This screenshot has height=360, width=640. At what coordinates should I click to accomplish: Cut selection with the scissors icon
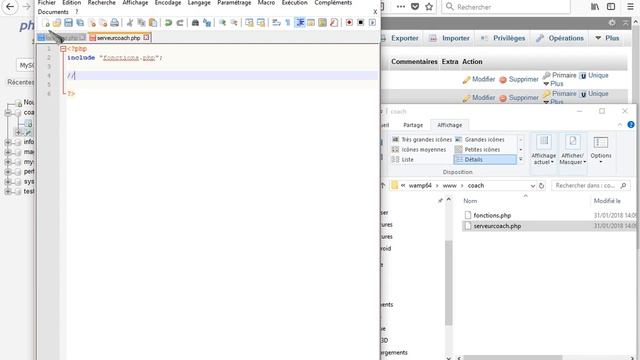(x=130, y=23)
